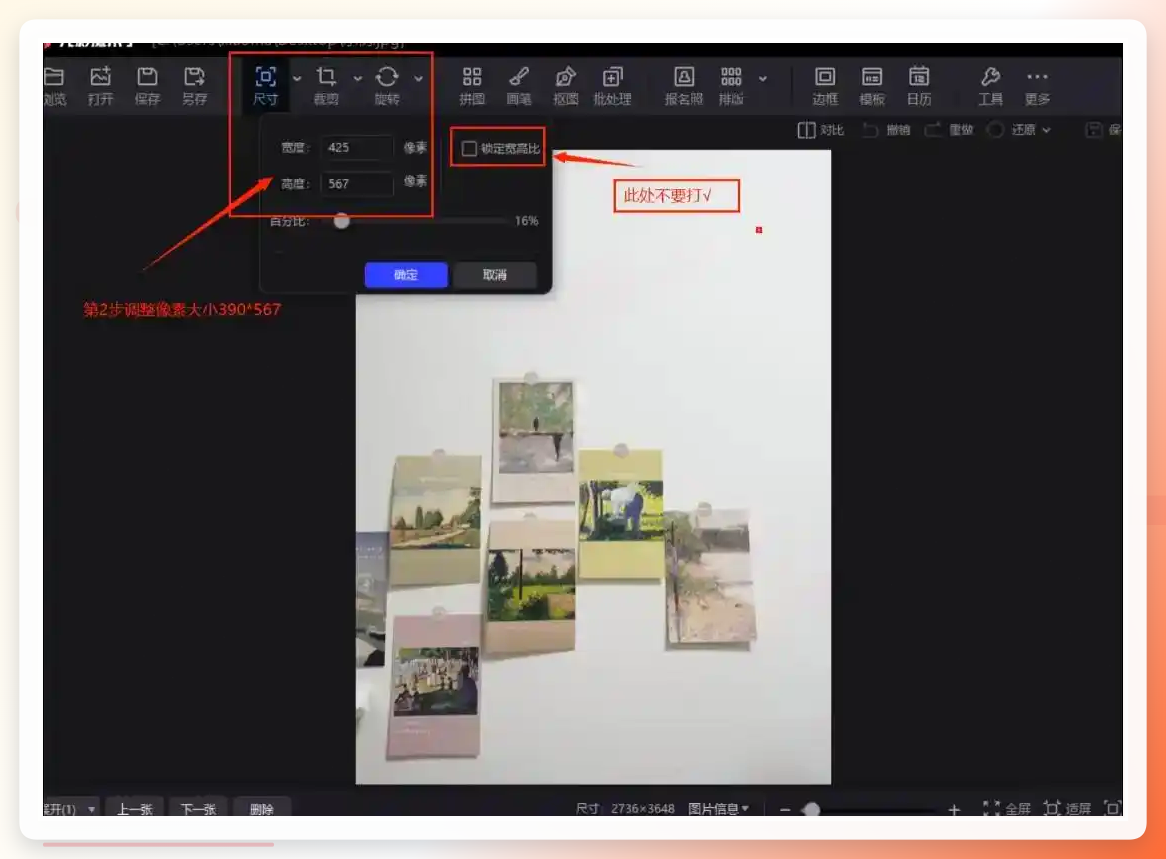The height and width of the screenshot is (859, 1166).
Task: Expand the dropdown arrow beside 裁剪
Action: point(358,78)
